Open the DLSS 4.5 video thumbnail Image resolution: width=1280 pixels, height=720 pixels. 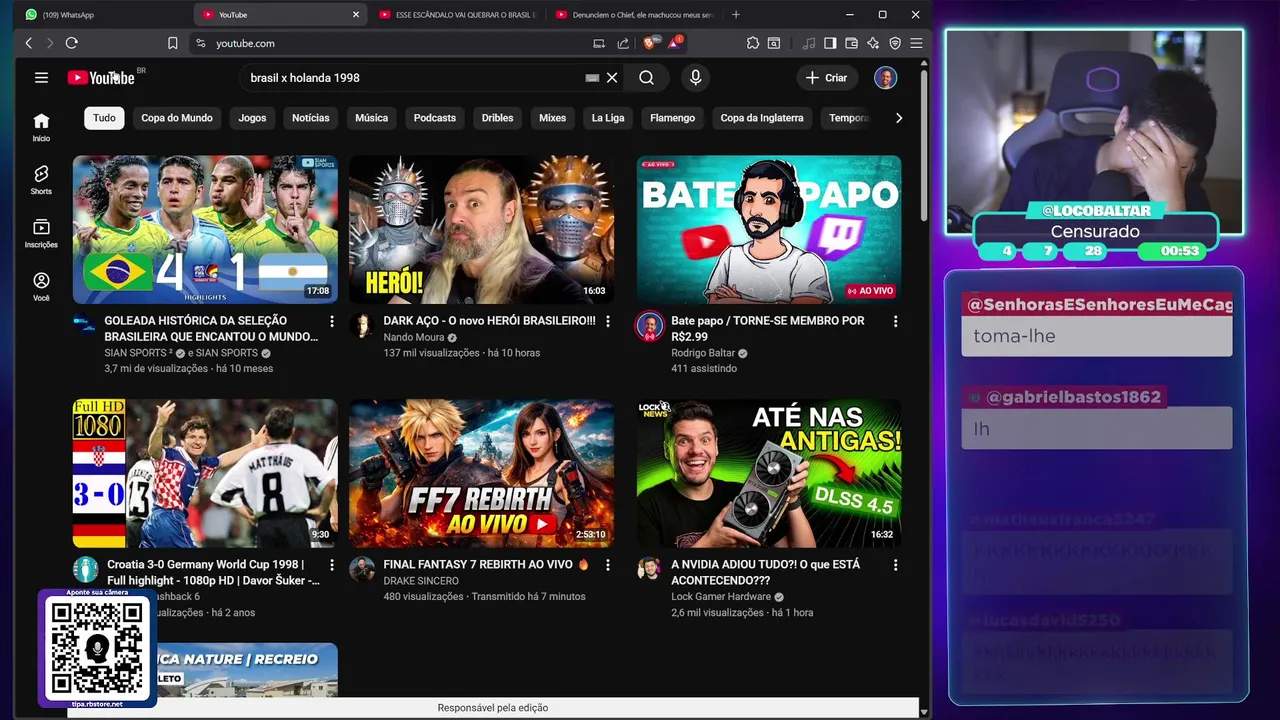point(769,473)
